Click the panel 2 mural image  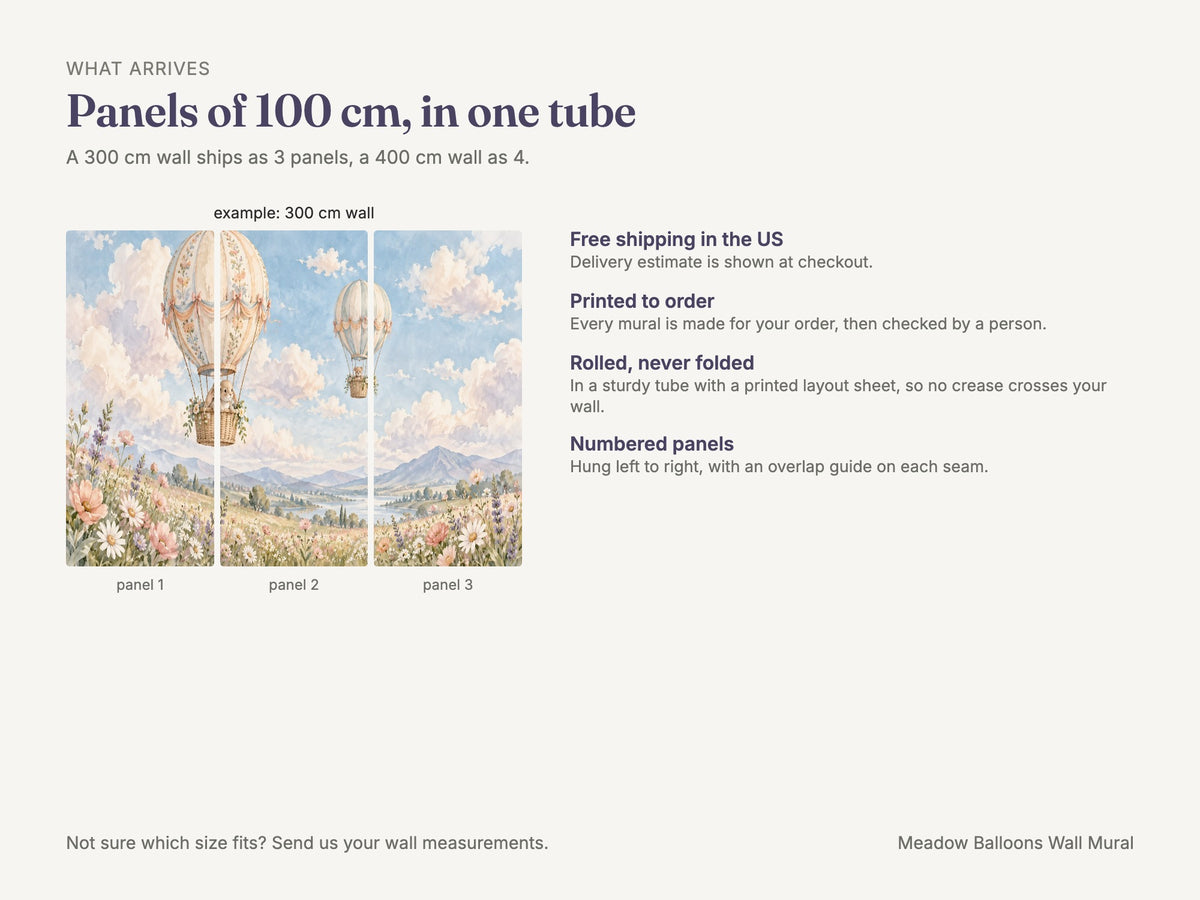point(294,399)
